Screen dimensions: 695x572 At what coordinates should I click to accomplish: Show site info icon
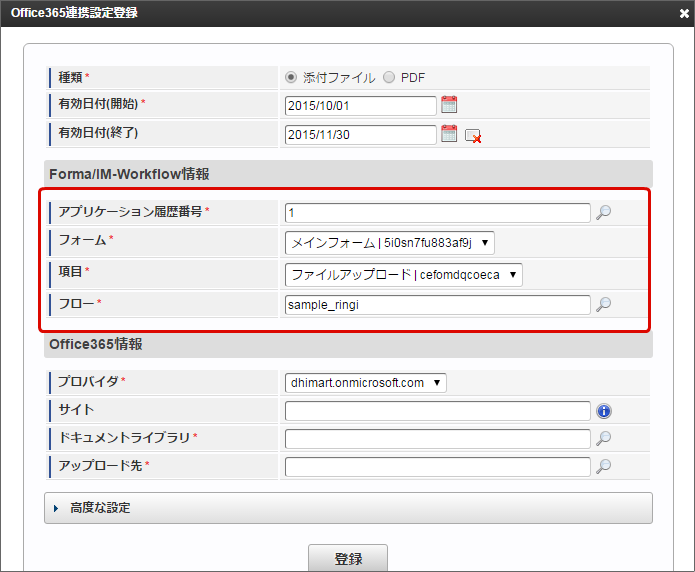click(x=604, y=411)
